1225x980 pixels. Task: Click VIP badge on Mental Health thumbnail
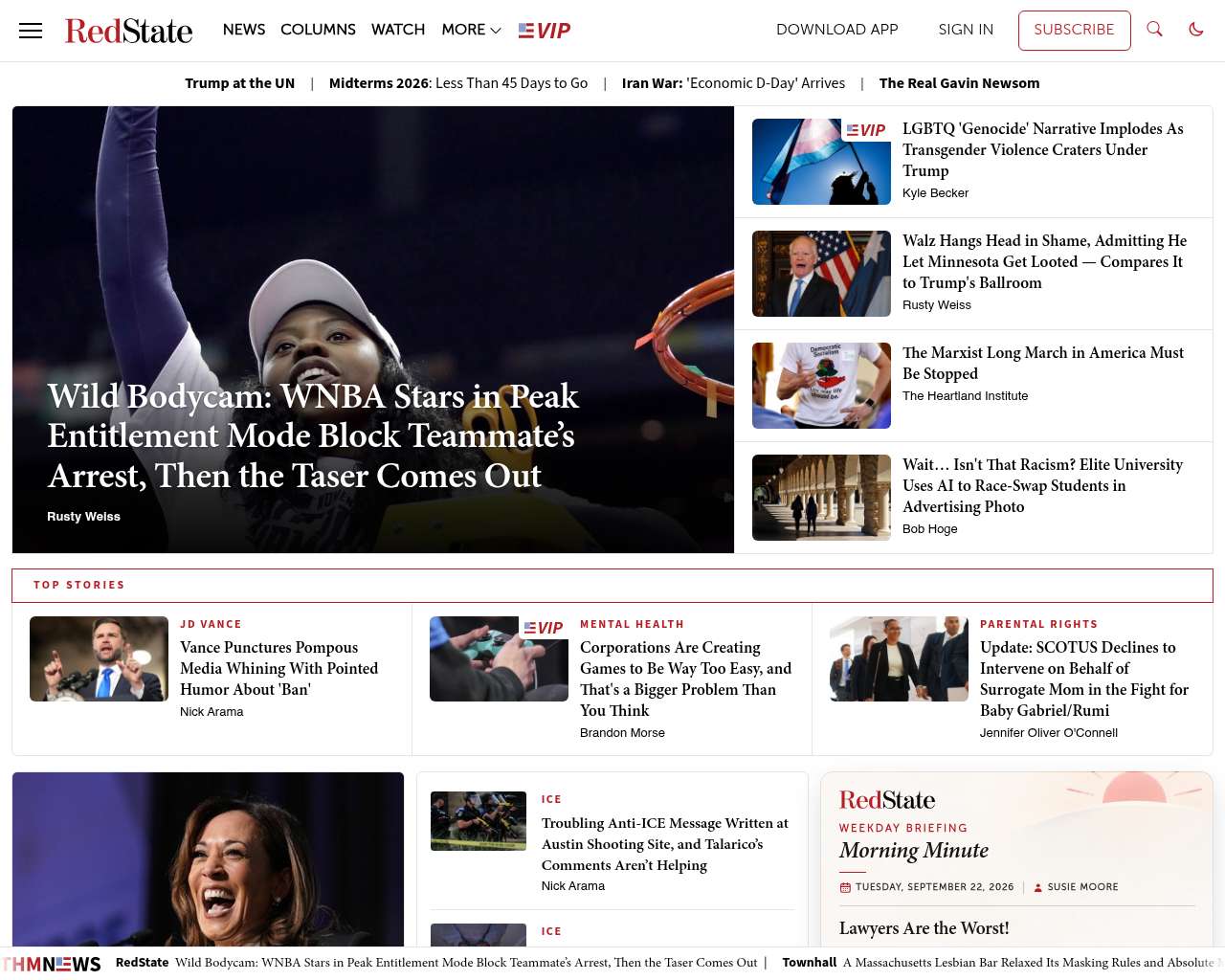(x=544, y=628)
